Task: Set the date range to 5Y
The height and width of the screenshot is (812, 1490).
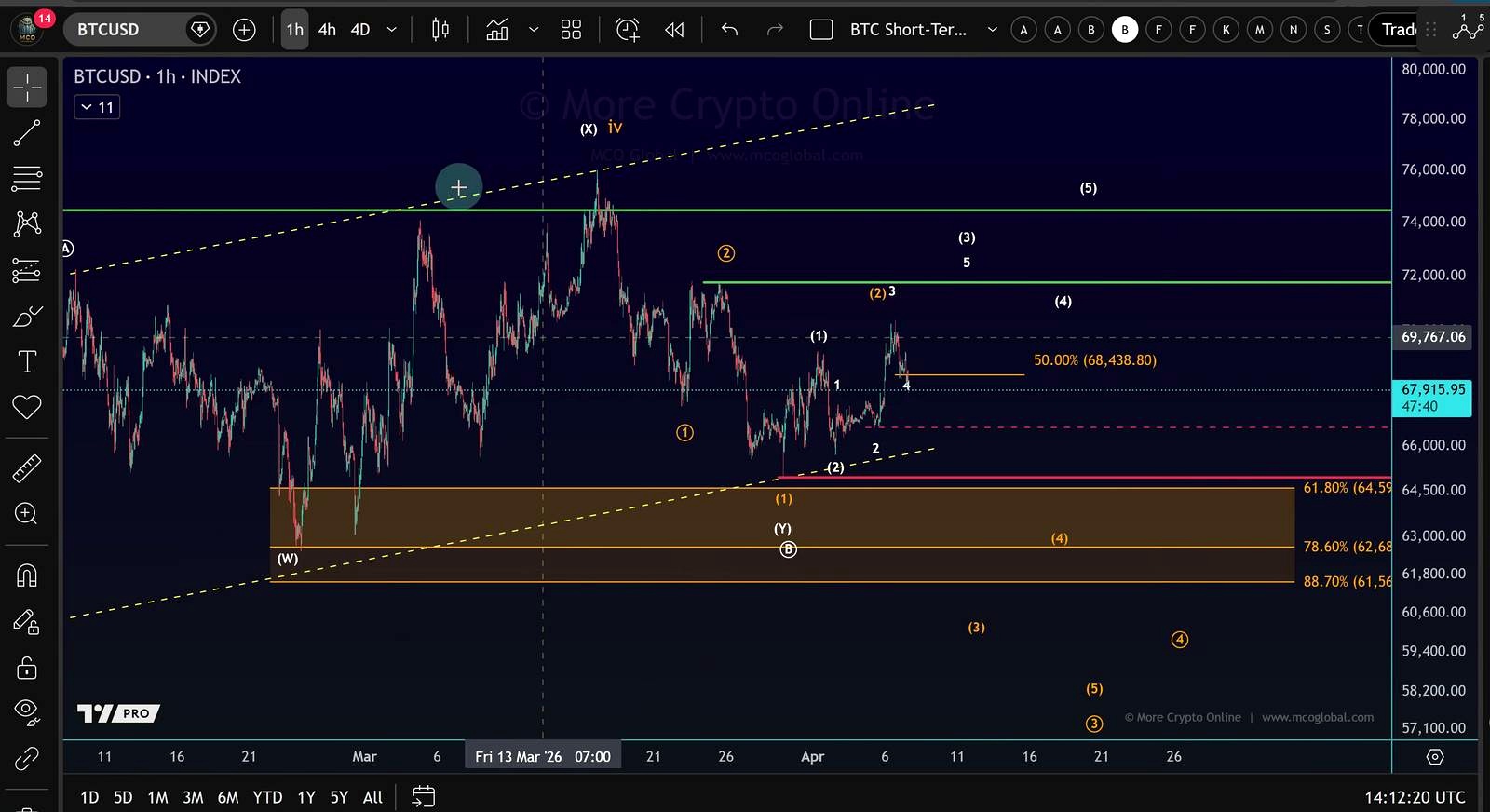Action: click(339, 797)
